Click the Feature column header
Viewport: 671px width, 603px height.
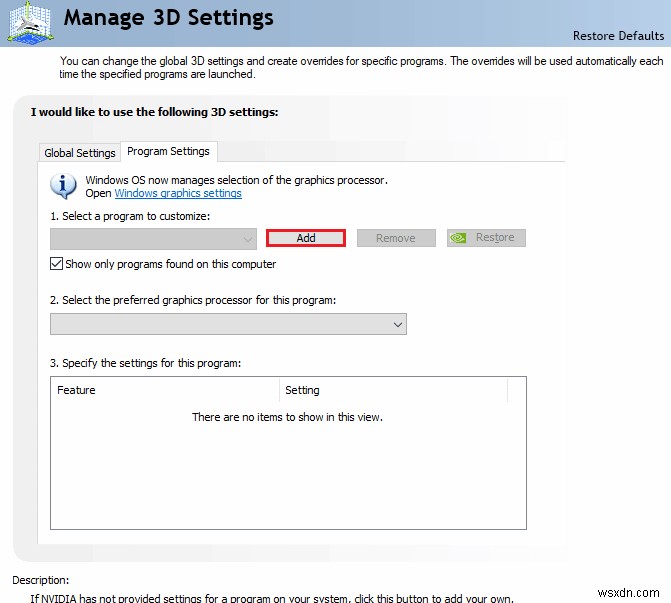click(x=76, y=390)
